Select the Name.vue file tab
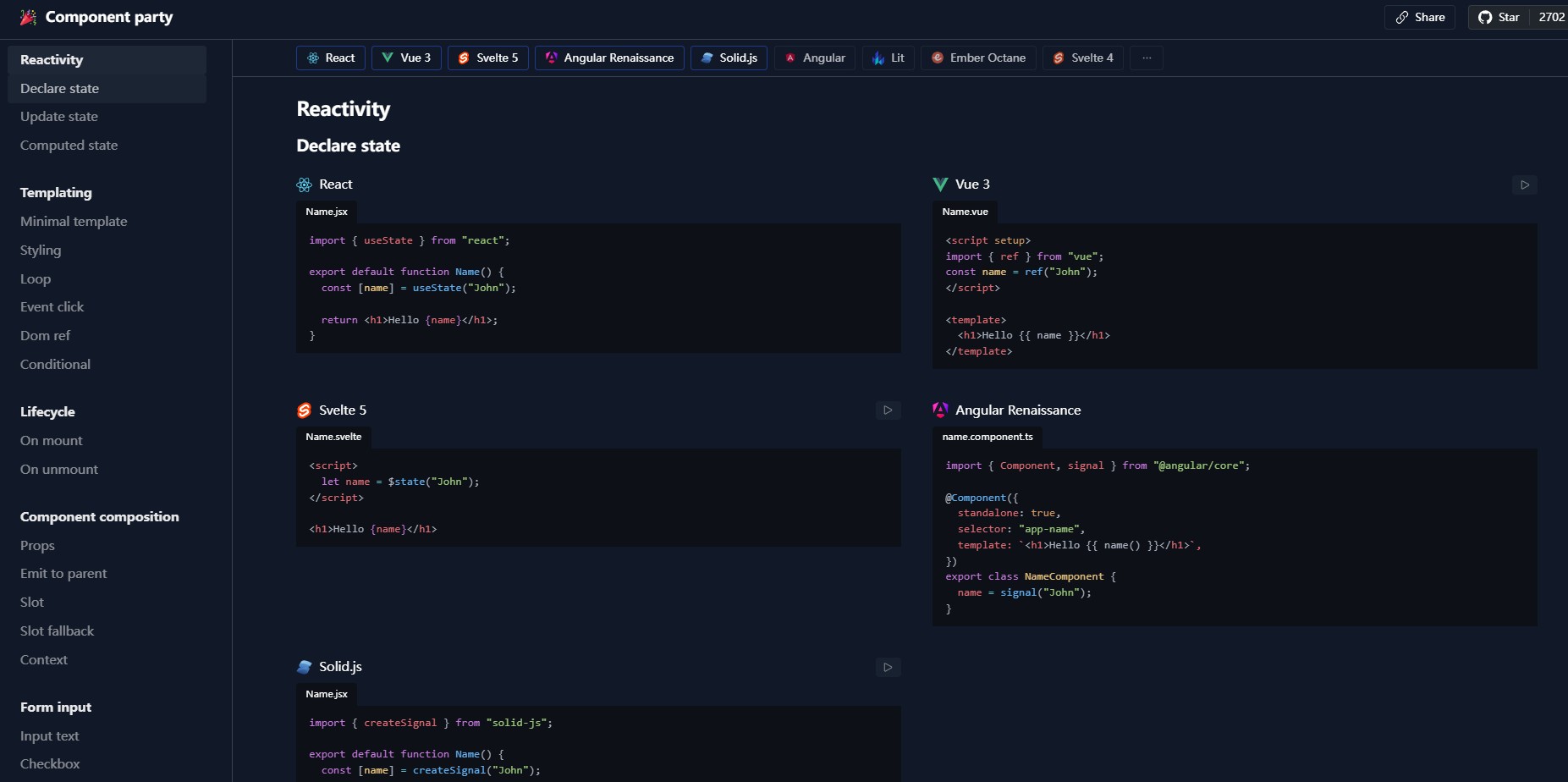 [965, 212]
